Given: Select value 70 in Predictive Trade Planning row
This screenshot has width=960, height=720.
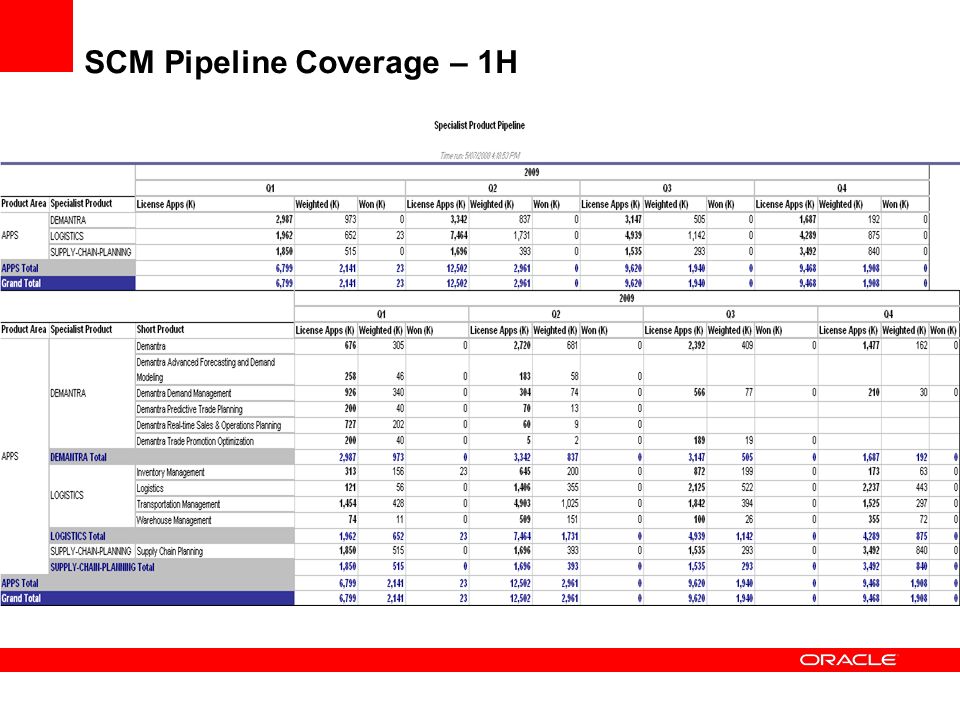Looking at the screenshot, I should click(x=527, y=408).
